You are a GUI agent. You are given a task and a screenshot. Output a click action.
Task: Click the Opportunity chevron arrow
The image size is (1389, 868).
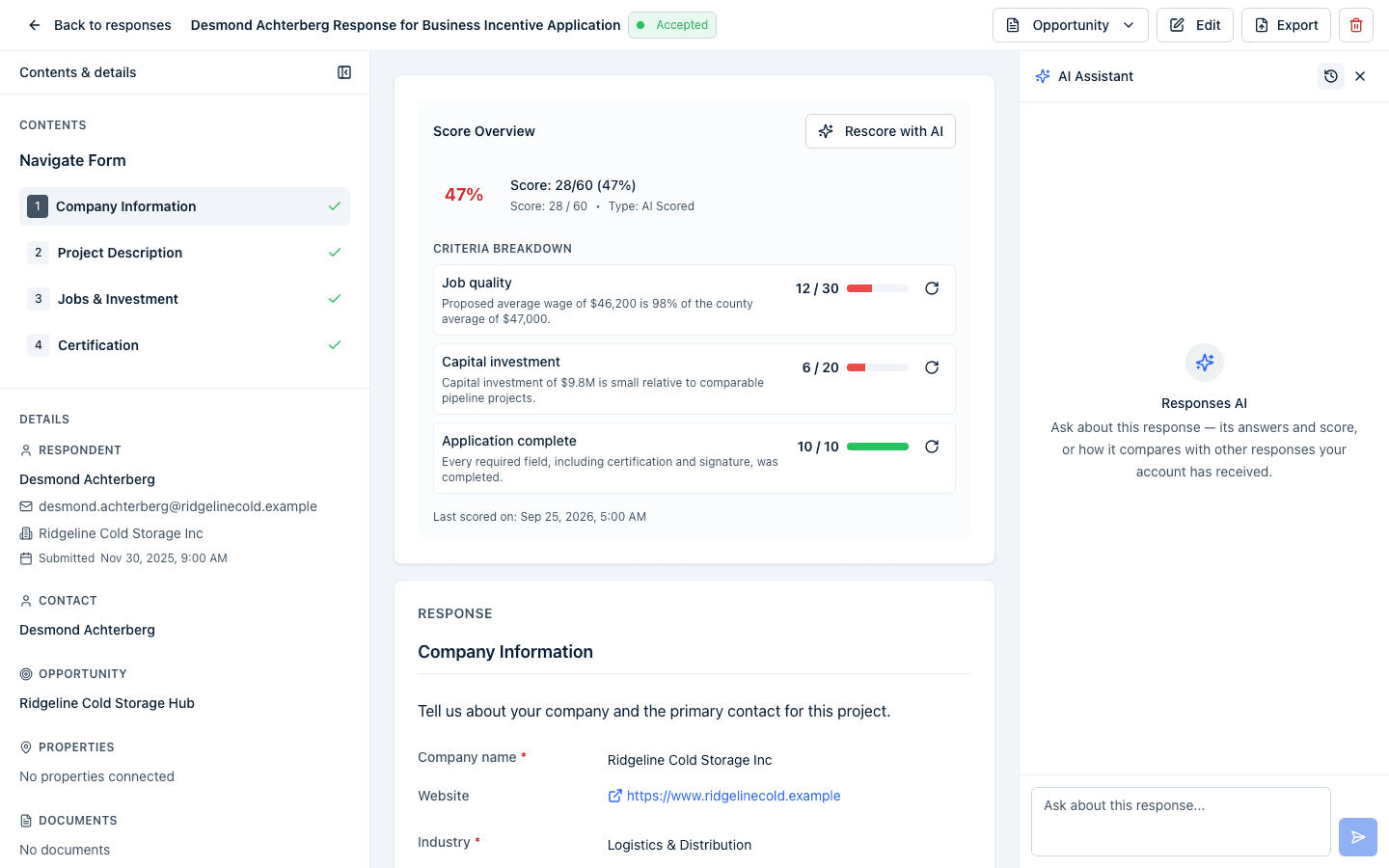1129,25
